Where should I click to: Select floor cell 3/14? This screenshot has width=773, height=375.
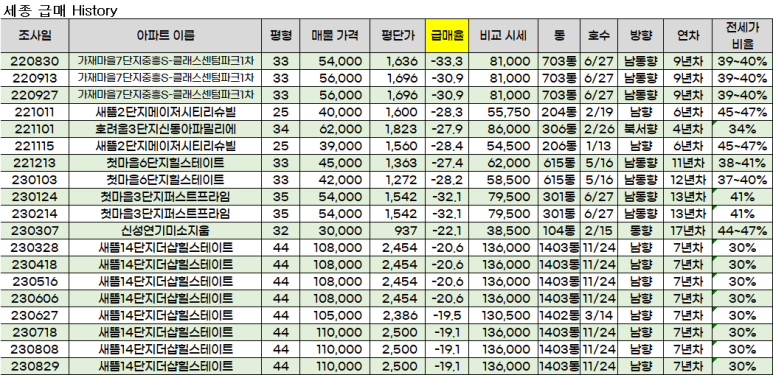click(598, 315)
